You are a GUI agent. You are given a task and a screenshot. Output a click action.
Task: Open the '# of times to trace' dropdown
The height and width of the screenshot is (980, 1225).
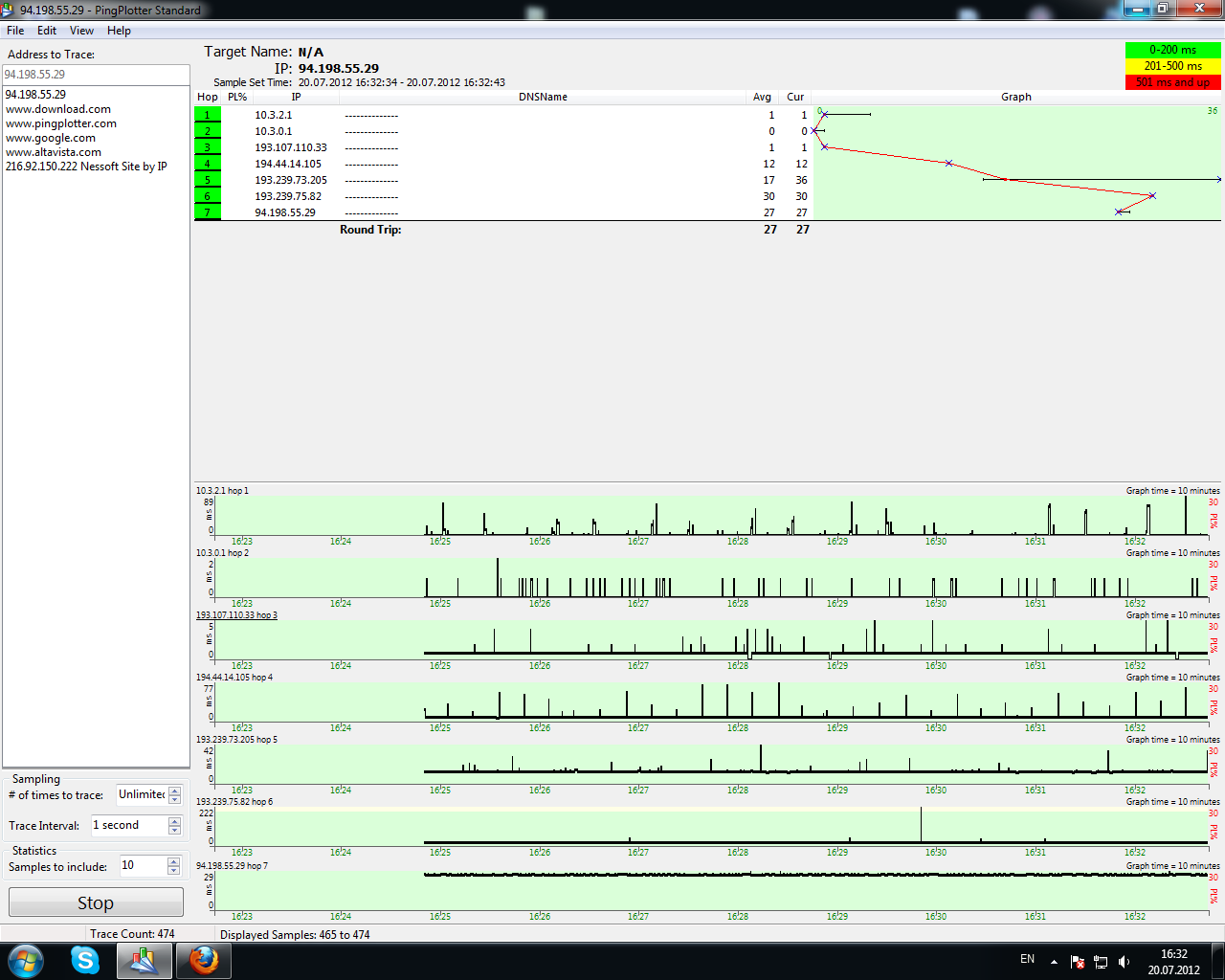click(x=174, y=794)
